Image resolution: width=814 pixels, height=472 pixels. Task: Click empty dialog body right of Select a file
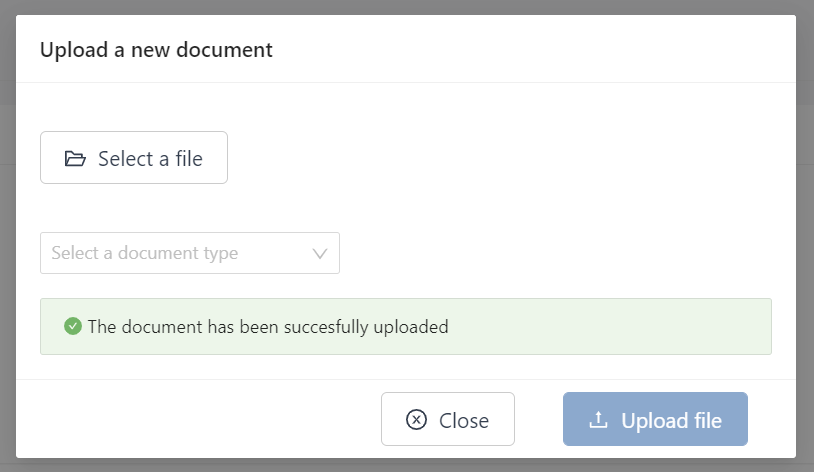tap(500, 158)
